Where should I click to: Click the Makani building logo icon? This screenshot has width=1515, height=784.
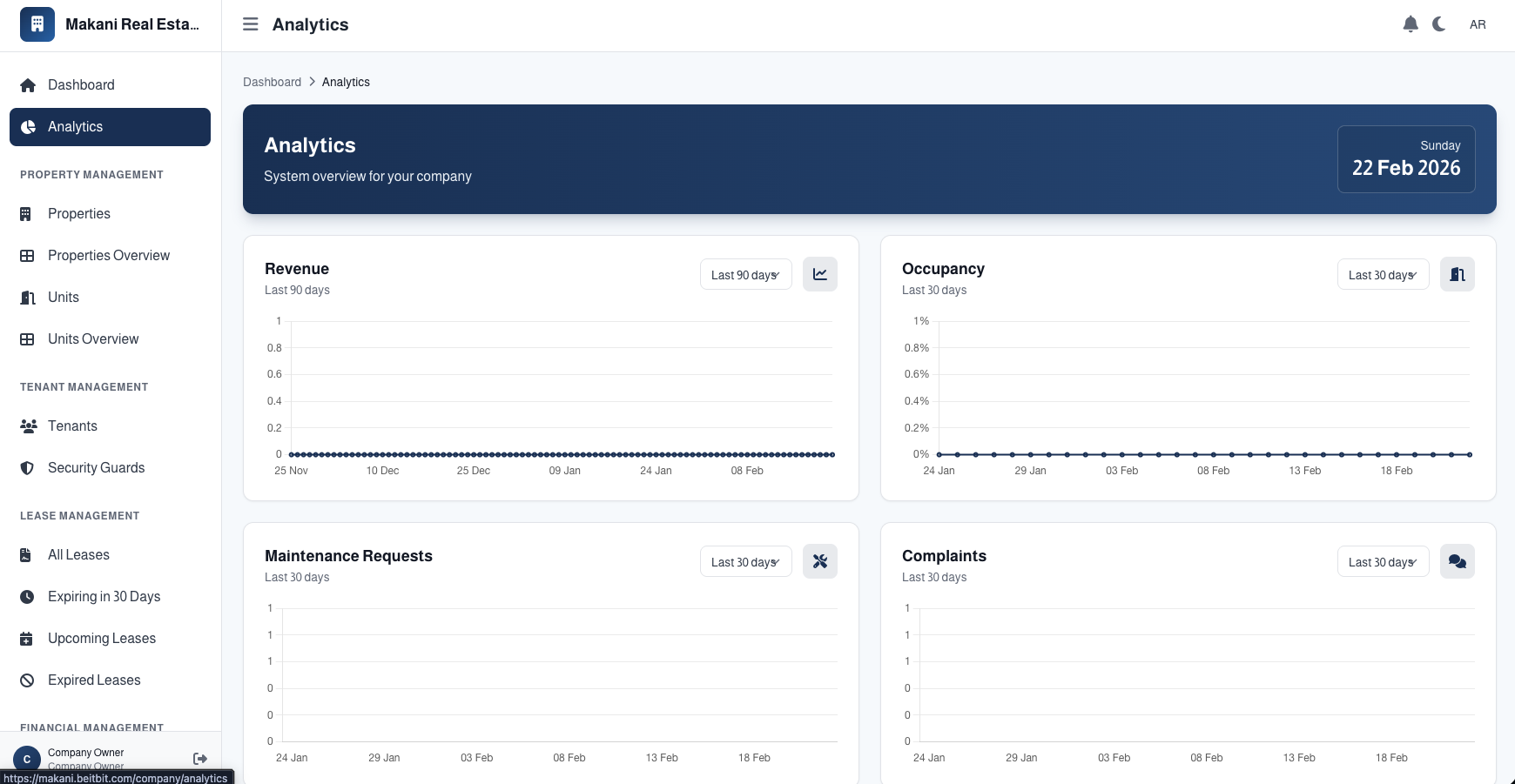(37, 24)
